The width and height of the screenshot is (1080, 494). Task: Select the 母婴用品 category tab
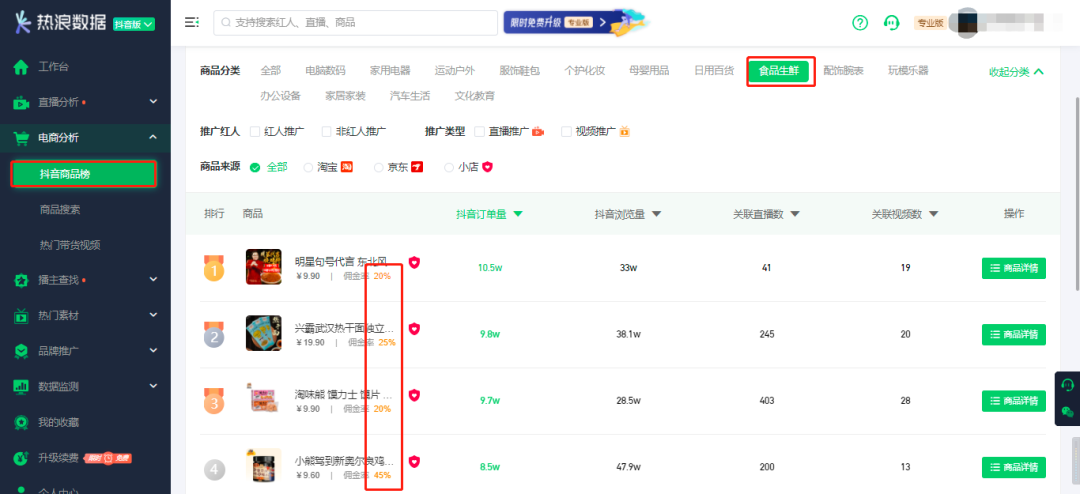click(649, 71)
